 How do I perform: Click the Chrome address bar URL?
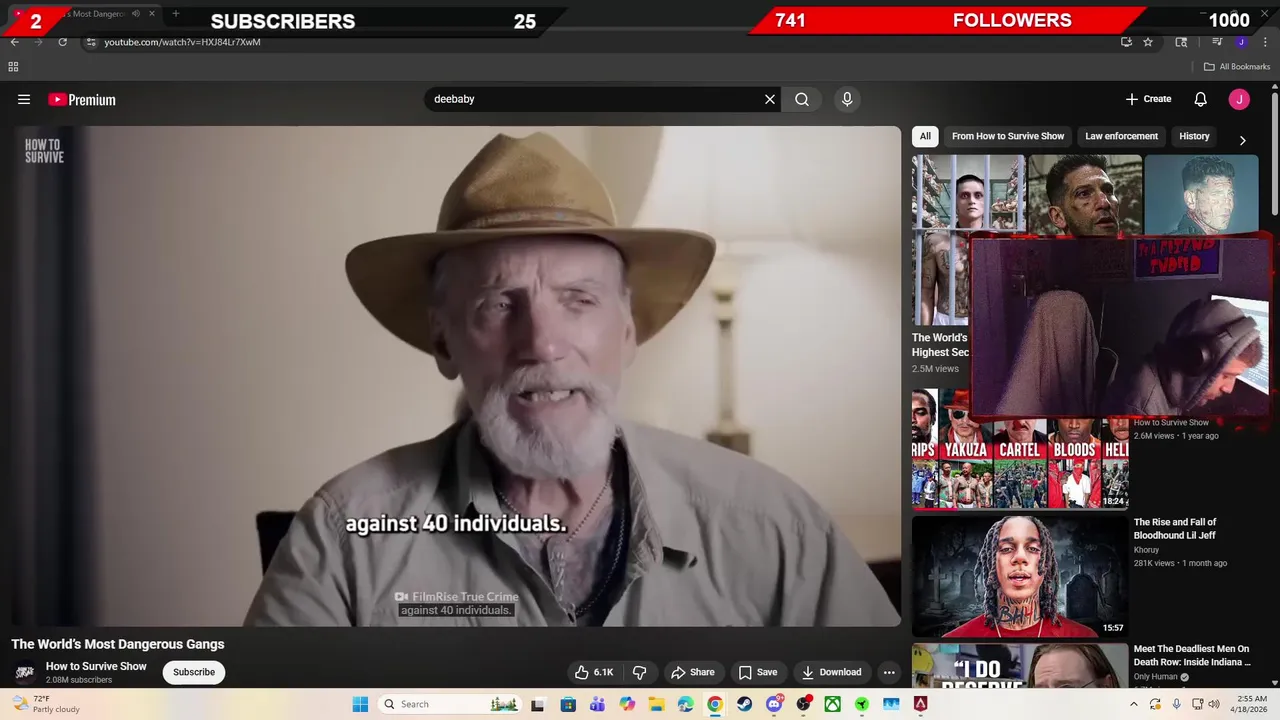(182, 42)
